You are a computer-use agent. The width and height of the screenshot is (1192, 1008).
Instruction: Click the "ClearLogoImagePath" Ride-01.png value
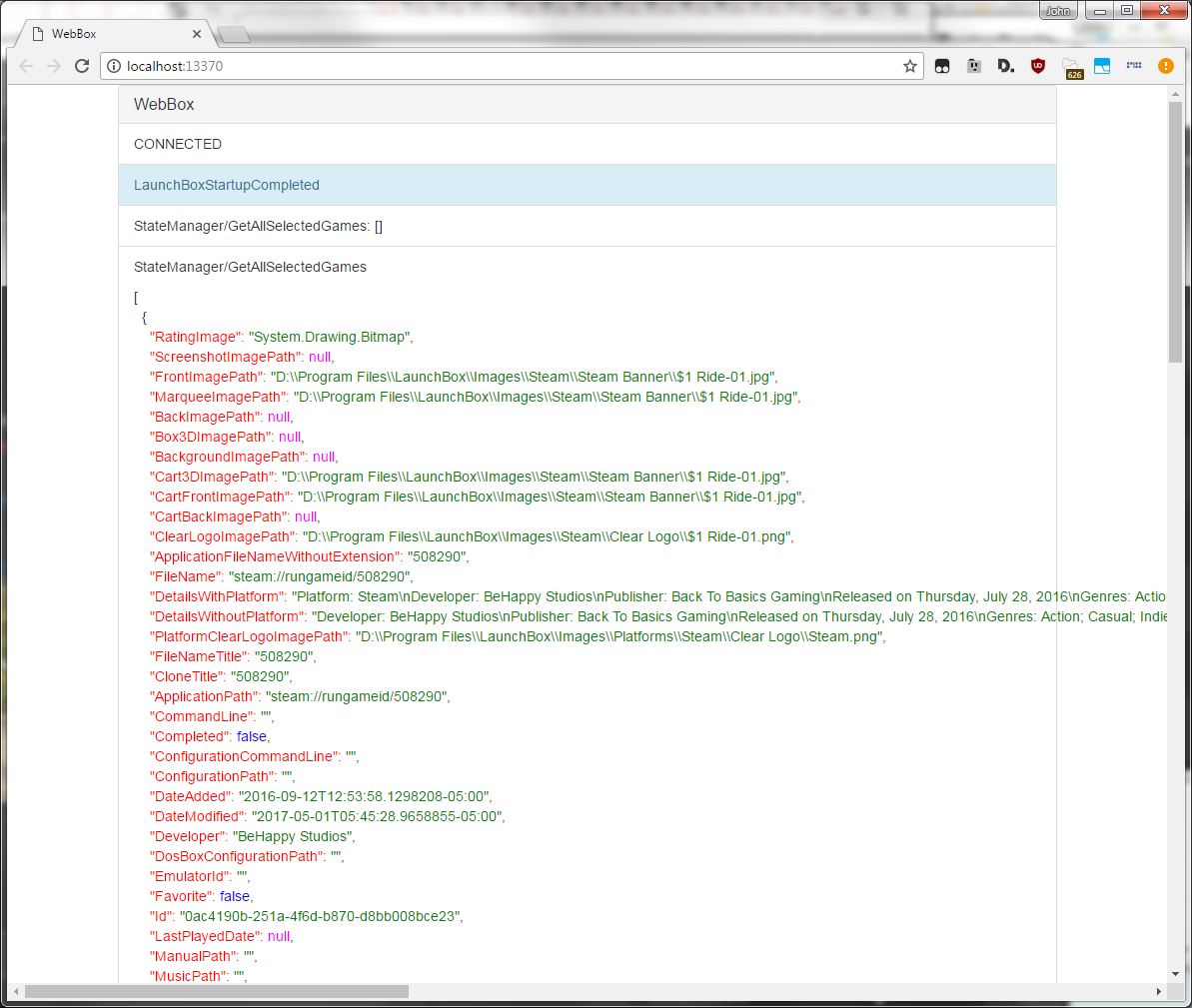click(x=547, y=536)
